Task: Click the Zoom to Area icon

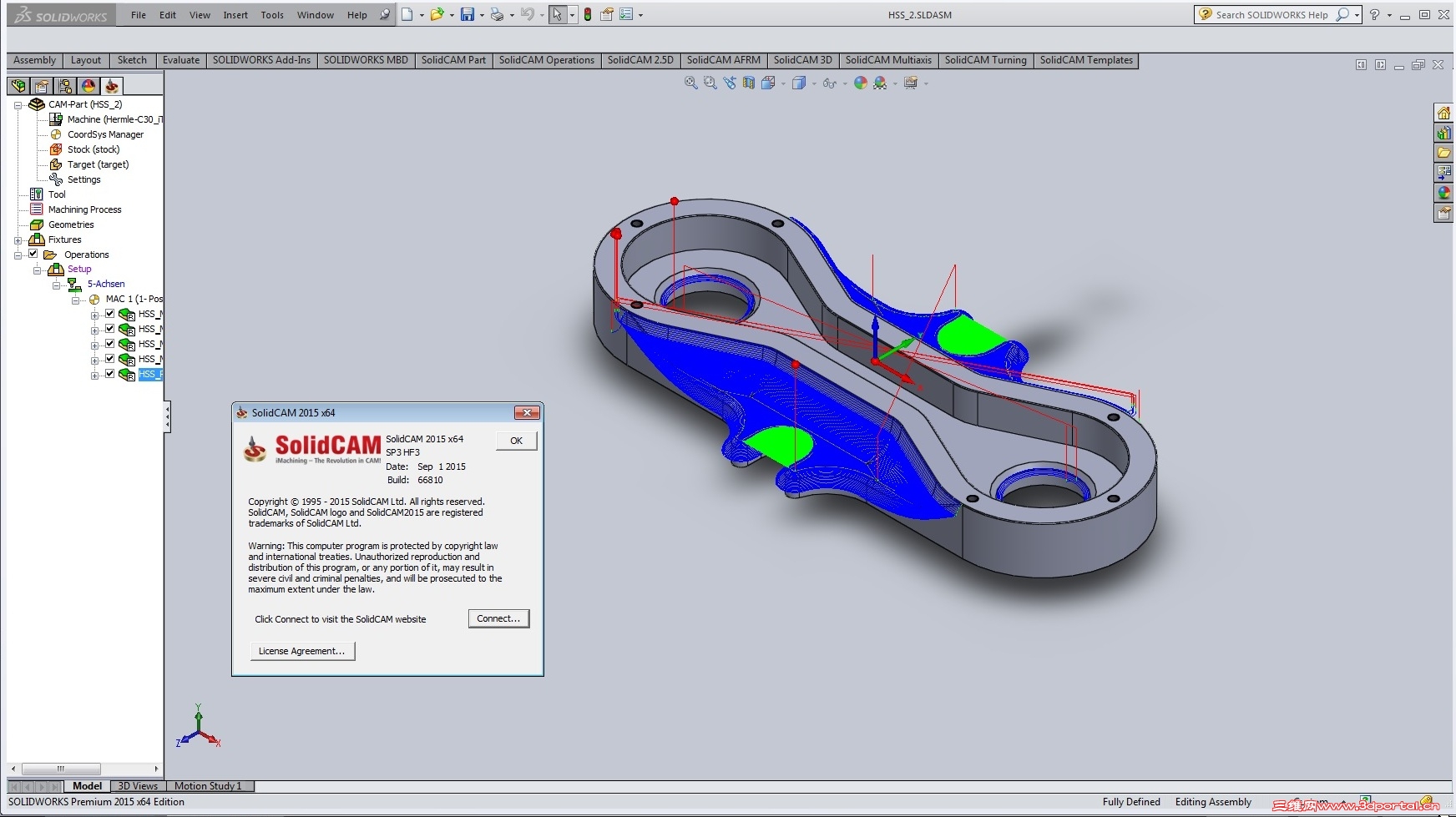Action: coord(710,83)
